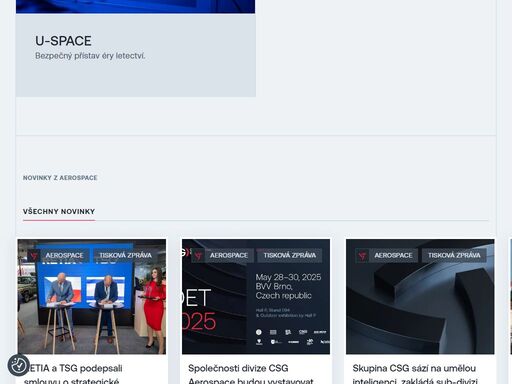Viewport: 512px width, 384px height.
Task: Select the Všechny novinky tab
Action: 59,212
